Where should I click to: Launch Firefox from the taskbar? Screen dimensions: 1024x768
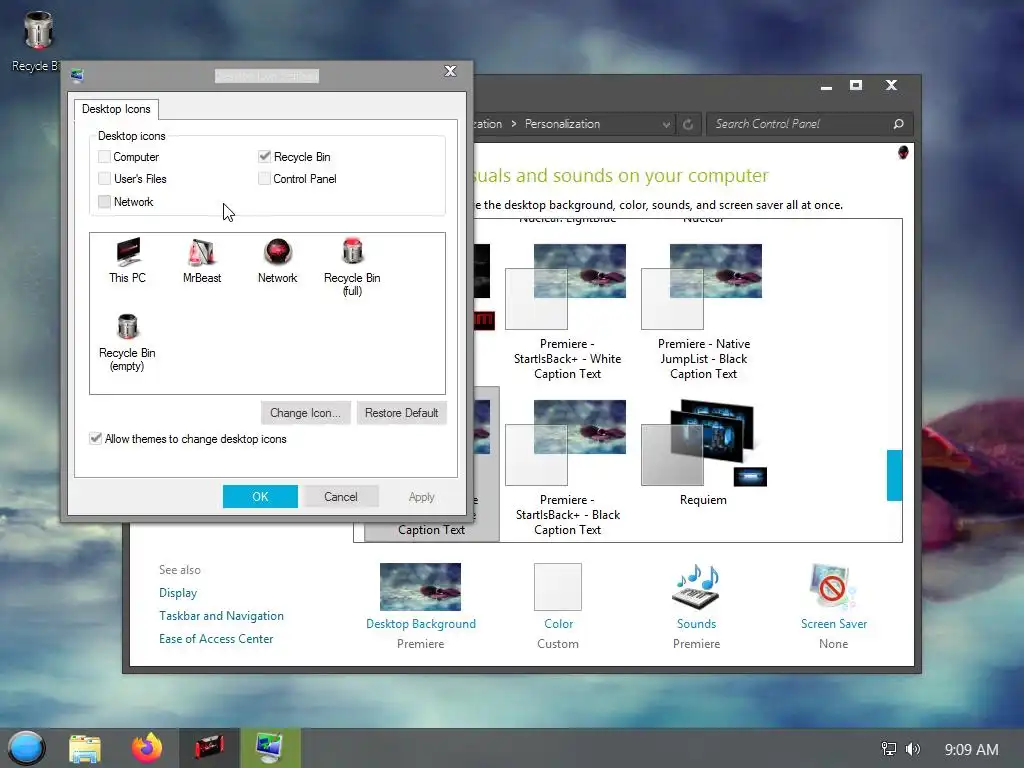[147, 748]
